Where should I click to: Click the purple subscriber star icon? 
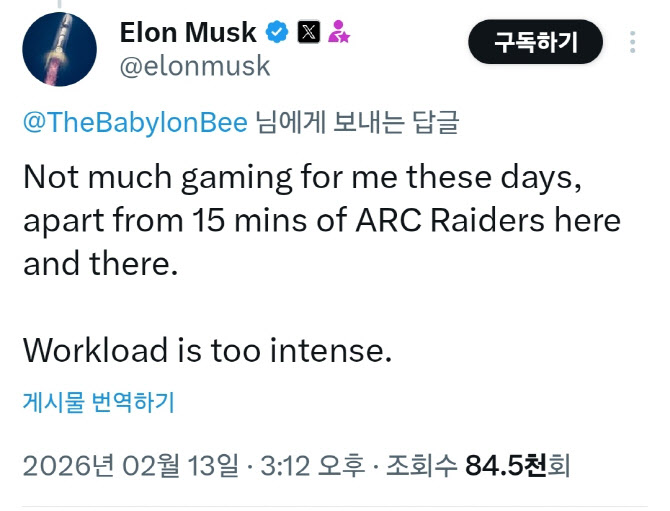(339, 32)
